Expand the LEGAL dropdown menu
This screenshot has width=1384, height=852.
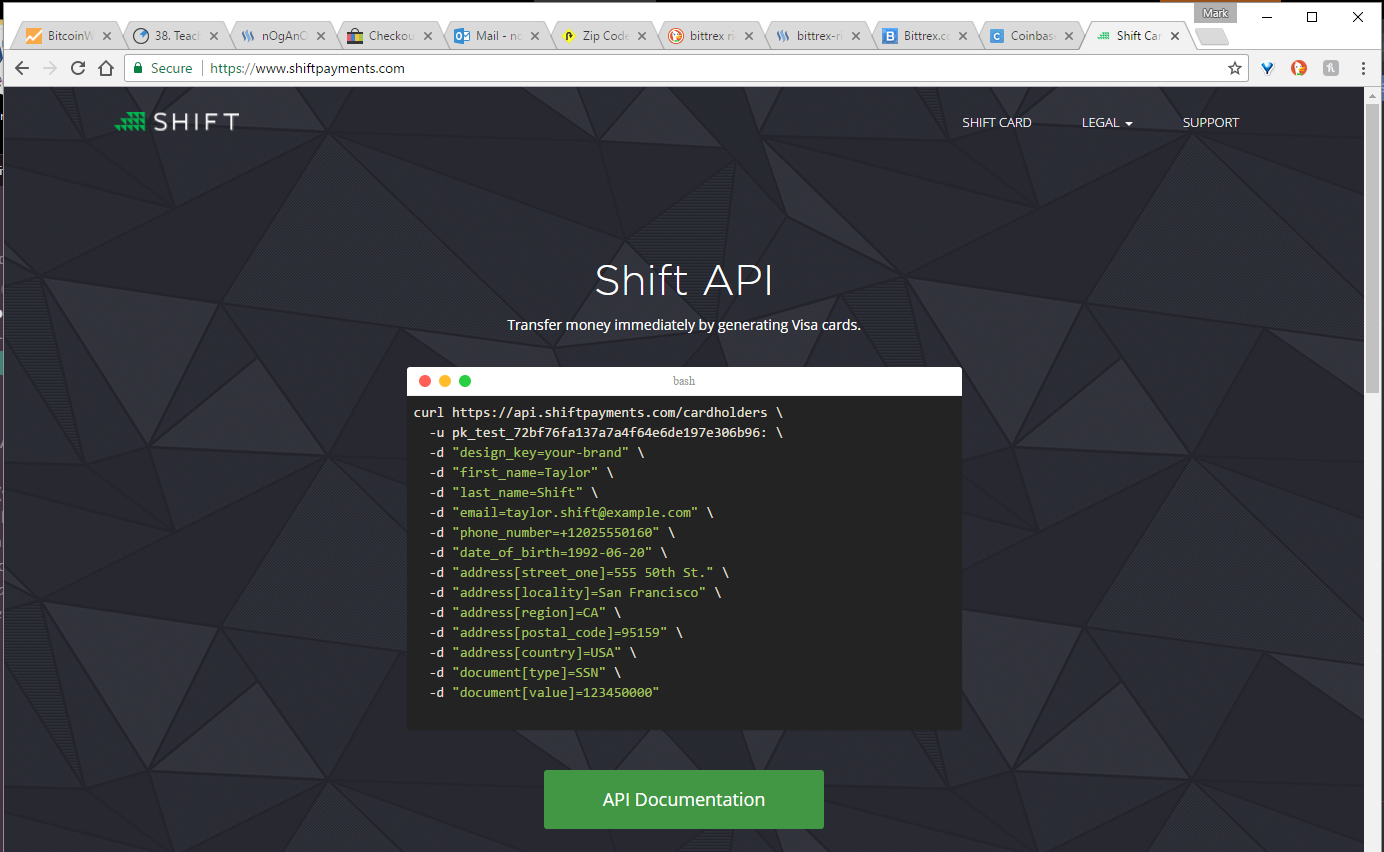1107,122
